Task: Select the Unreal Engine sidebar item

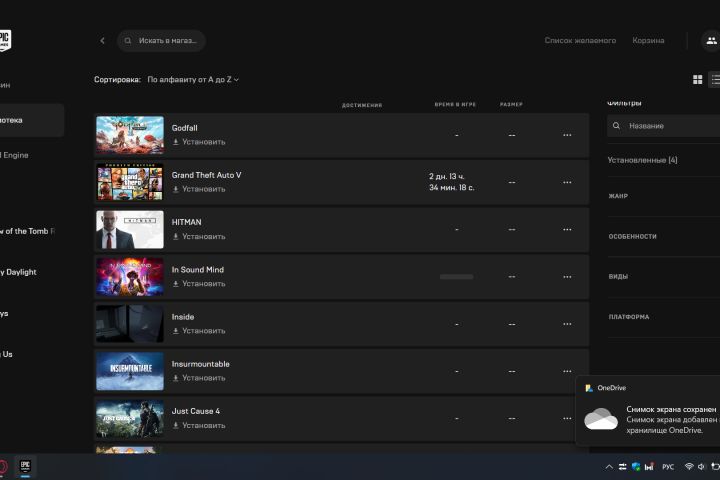Action: 14,155
